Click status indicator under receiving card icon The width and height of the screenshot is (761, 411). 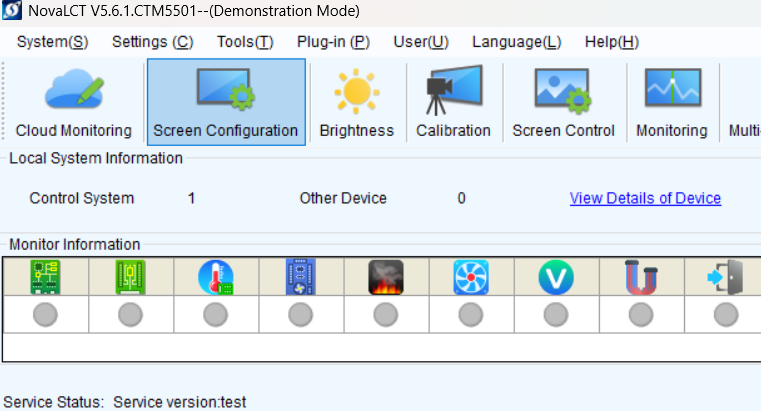coord(131,315)
